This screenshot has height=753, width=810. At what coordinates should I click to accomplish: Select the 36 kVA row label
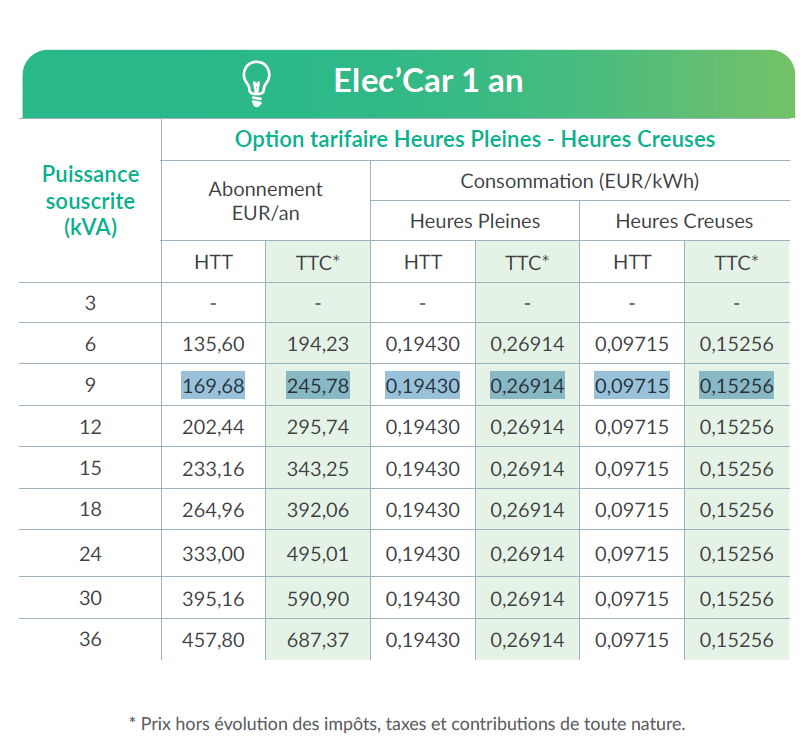[x=90, y=639]
